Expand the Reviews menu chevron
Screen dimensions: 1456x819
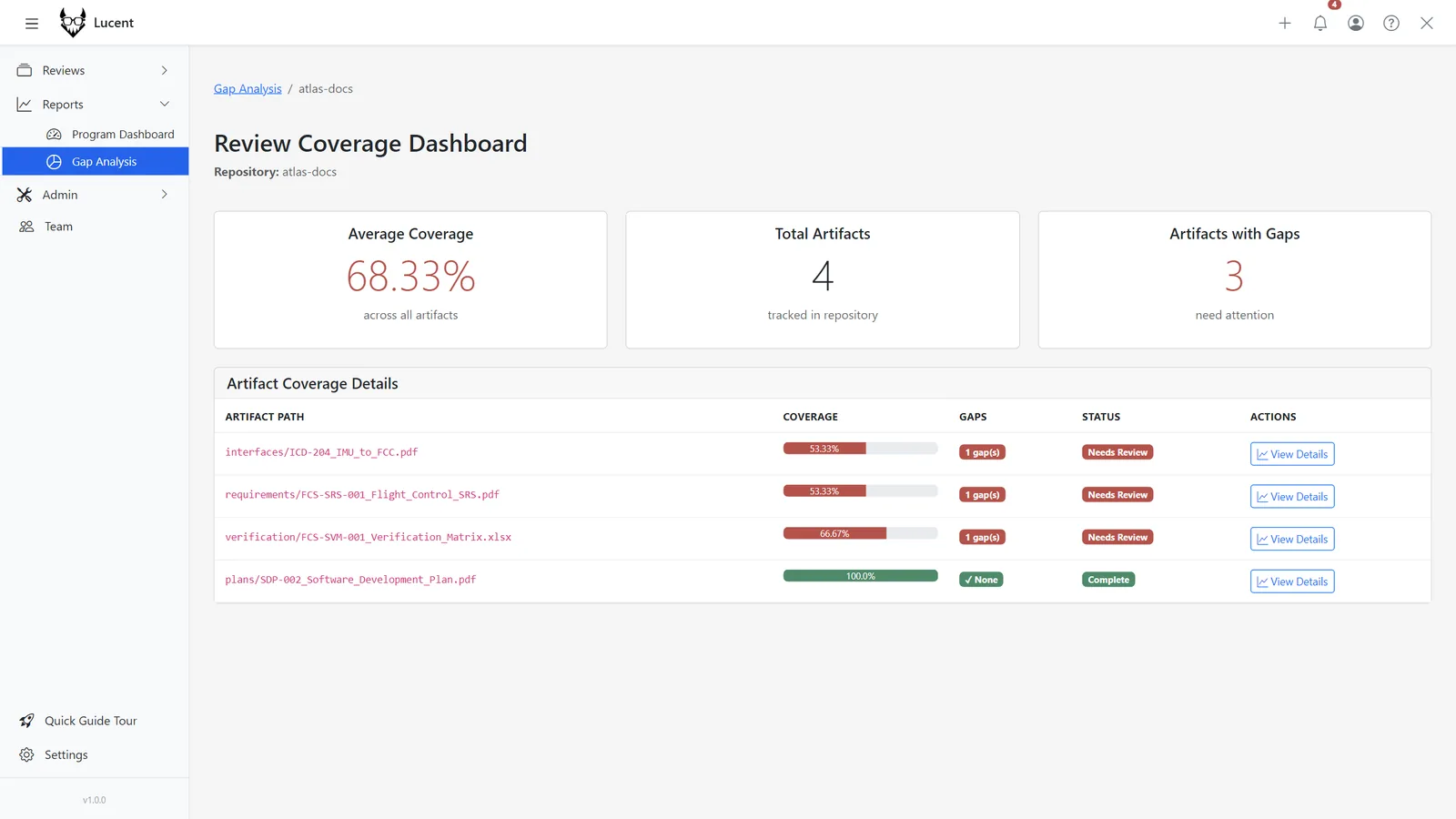tap(165, 70)
